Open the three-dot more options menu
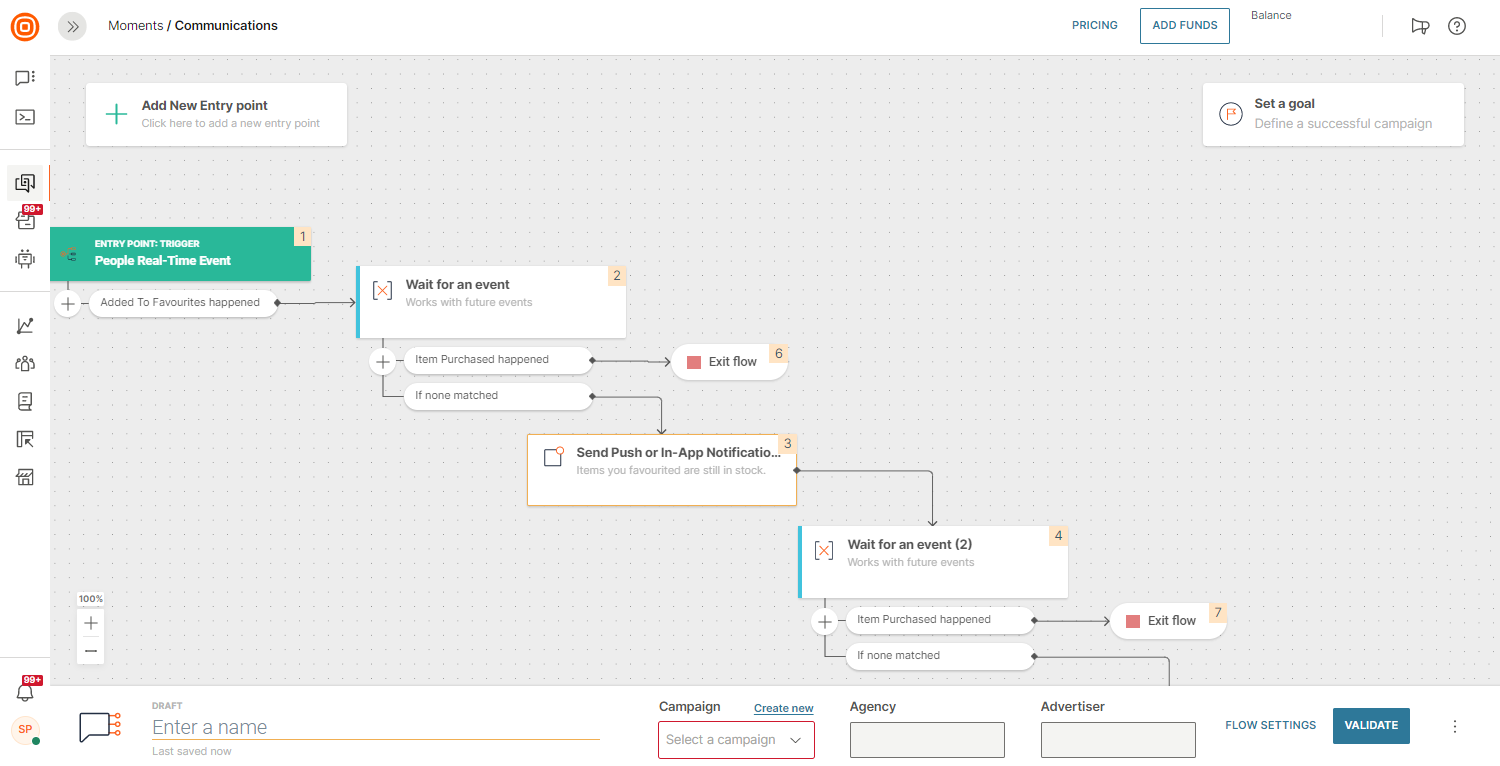This screenshot has height=766, width=1500. point(1455,726)
